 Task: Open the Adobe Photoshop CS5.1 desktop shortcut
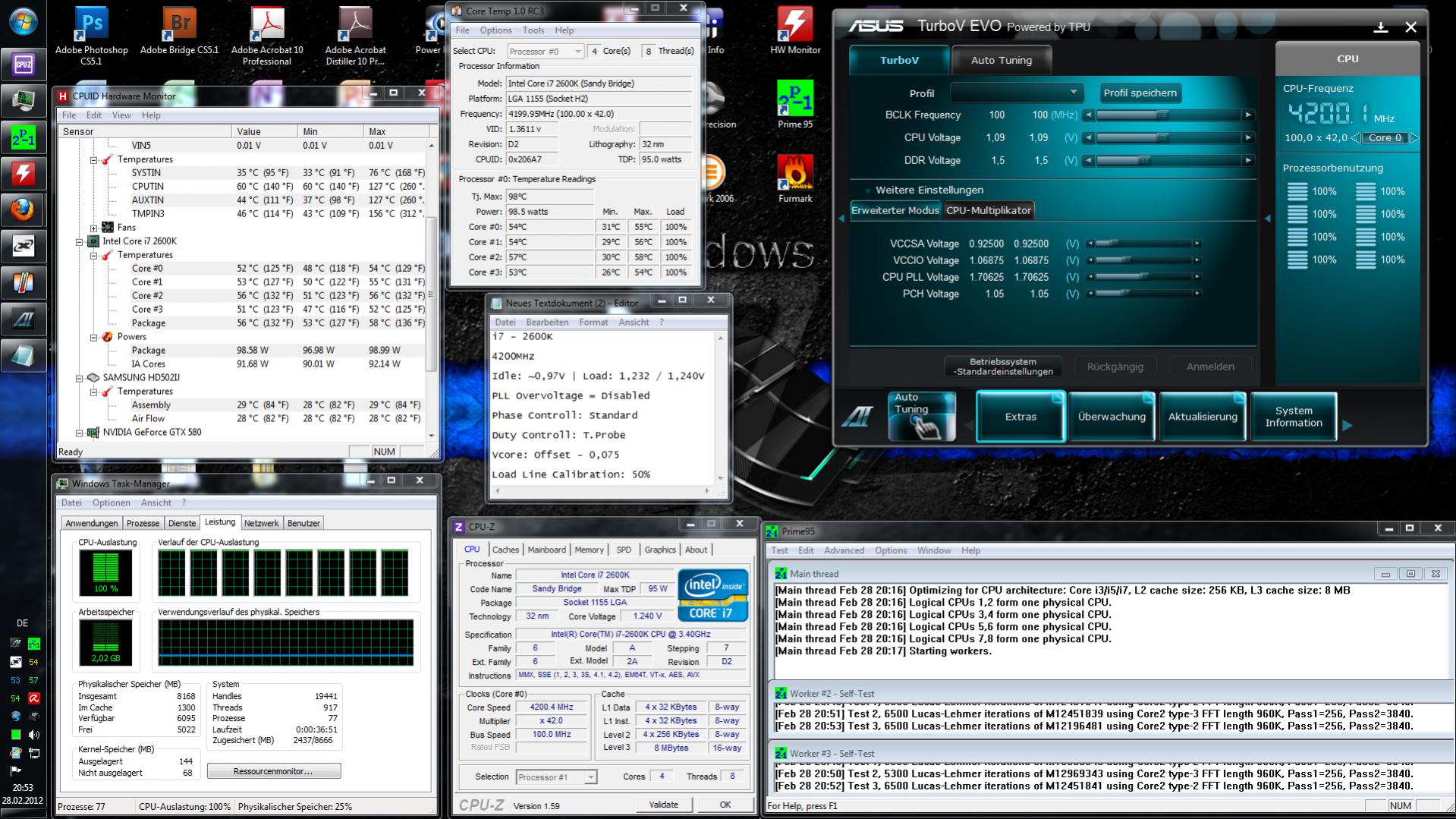[92, 36]
